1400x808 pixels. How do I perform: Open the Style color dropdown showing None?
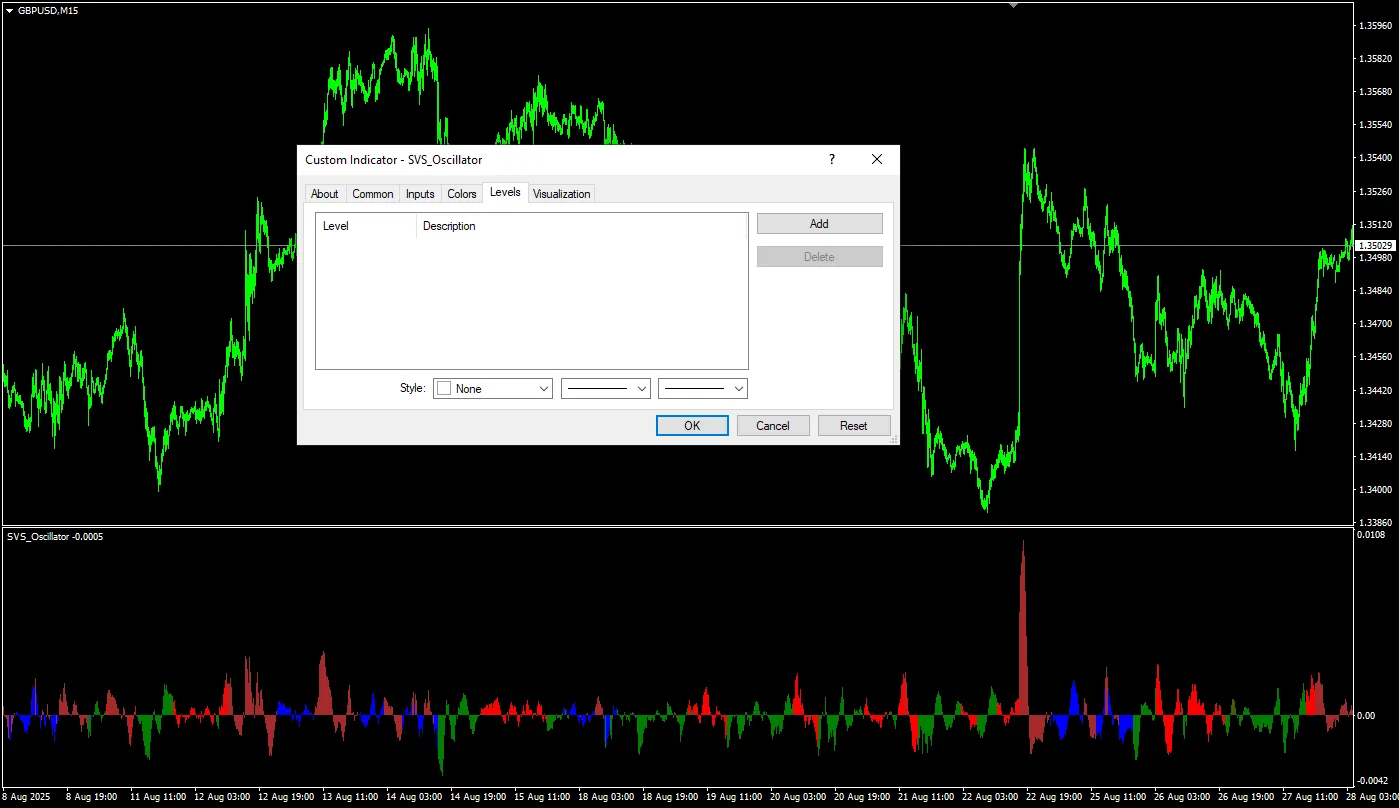(x=493, y=389)
